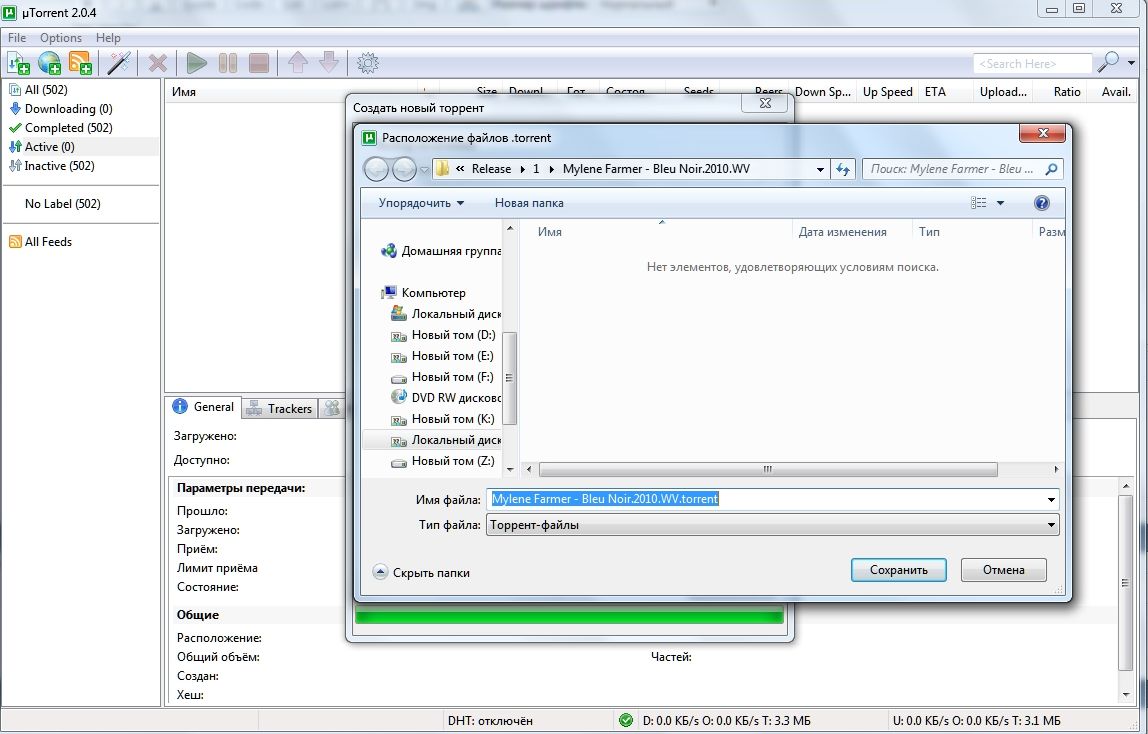1148x734 pixels.
Task: Open the view options dropdown arrow
Action: pyautogui.click(x=1000, y=203)
